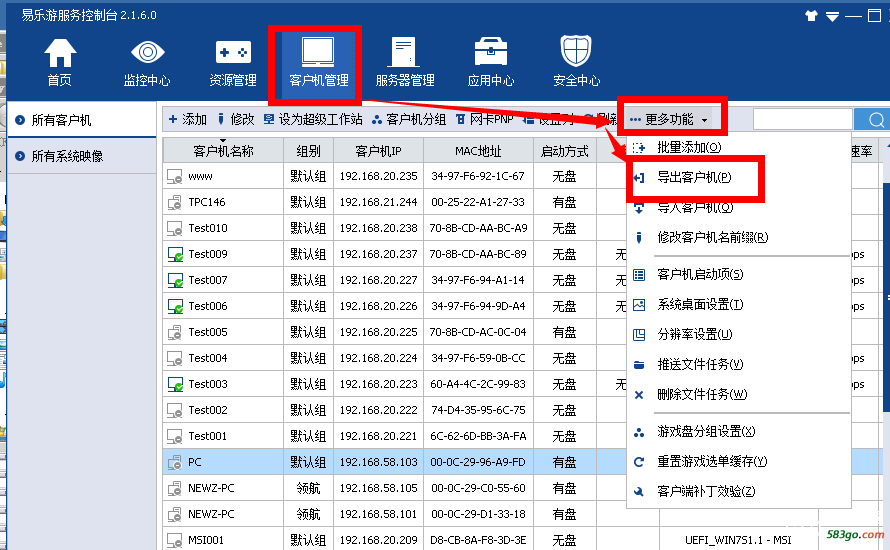Click the Test003 online client icon
This screenshot has height=550, width=890.
(175, 384)
